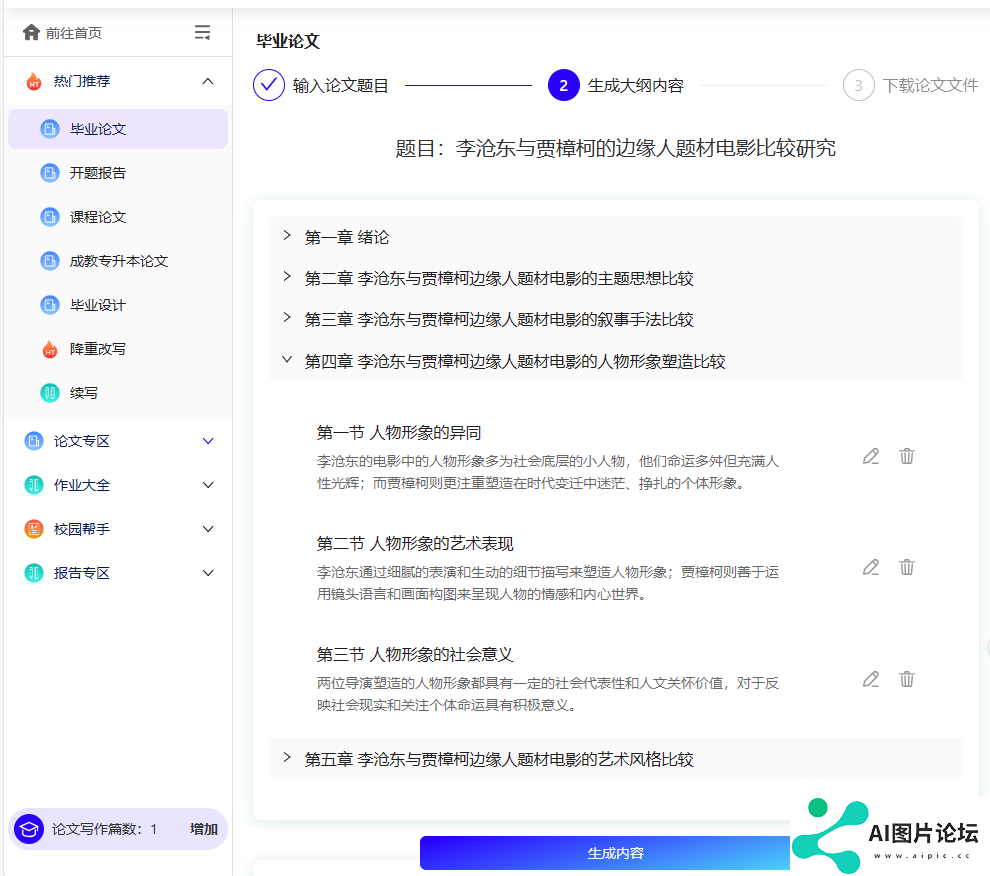Click the document icon beside 毕业设计
Screen dimensions: 990x876
click(x=50, y=305)
